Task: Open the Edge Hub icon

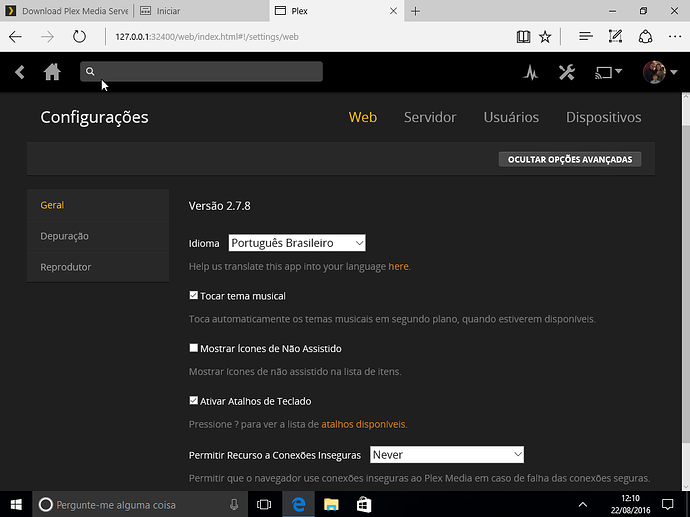Action: point(585,37)
